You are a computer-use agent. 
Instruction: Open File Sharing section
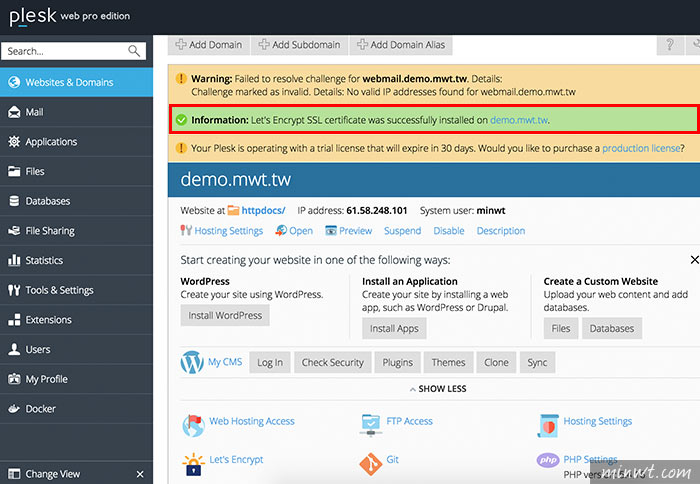pyautogui.click(x=76, y=231)
